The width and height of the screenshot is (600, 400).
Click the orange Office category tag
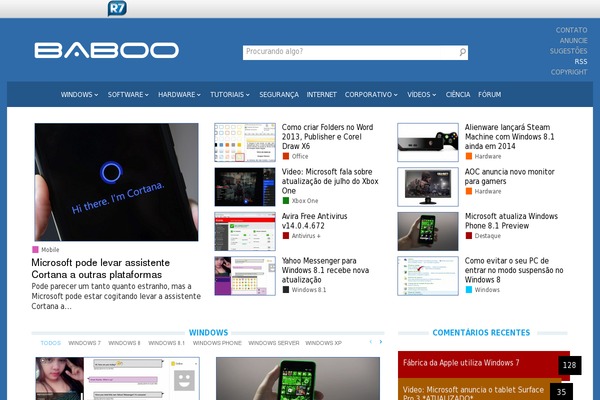295,156
